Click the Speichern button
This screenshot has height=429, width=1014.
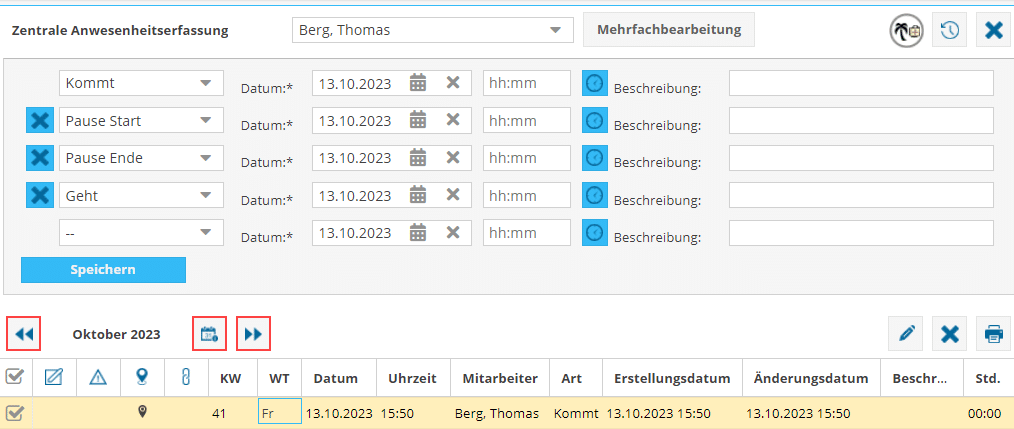point(103,270)
